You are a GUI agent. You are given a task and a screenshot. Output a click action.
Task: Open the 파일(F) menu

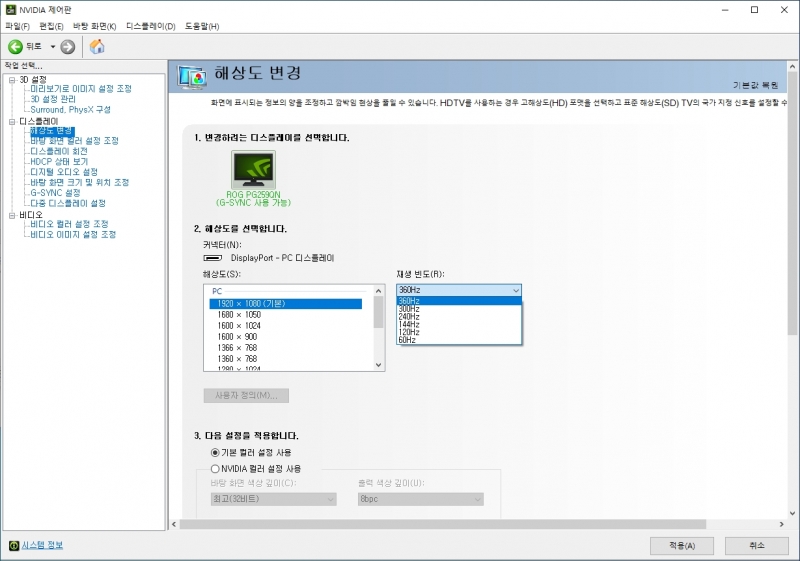click(17, 26)
